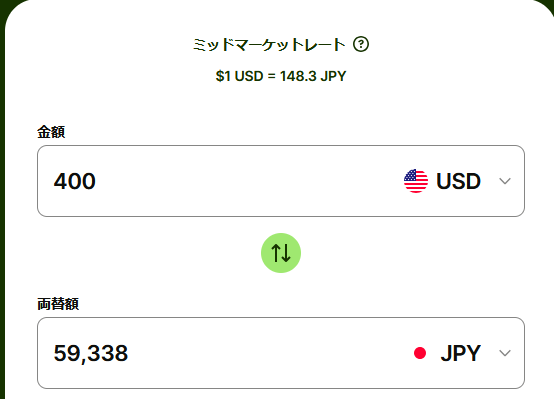Click the "148.3 JPY" rate value

pyautogui.click(x=313, y=76)
